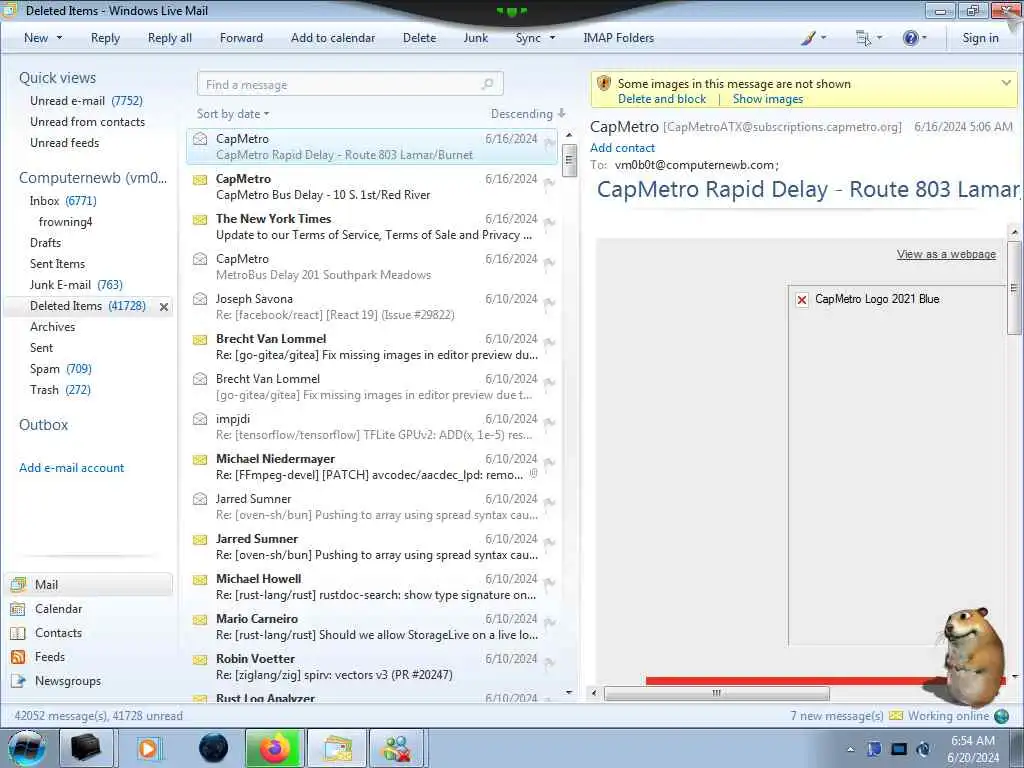Open the Contacts book icon
The height and width of the screenshot is (768, 1024).
(18, 633)
